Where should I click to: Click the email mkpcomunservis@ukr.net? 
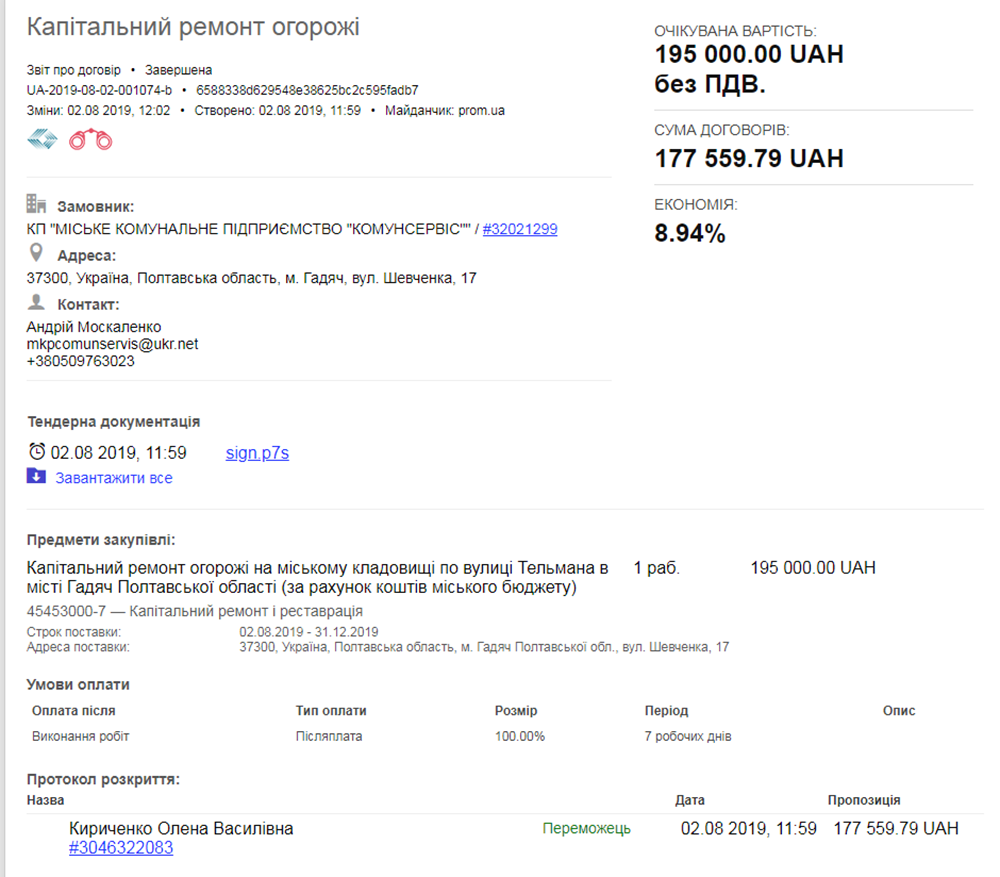(112, 344)
